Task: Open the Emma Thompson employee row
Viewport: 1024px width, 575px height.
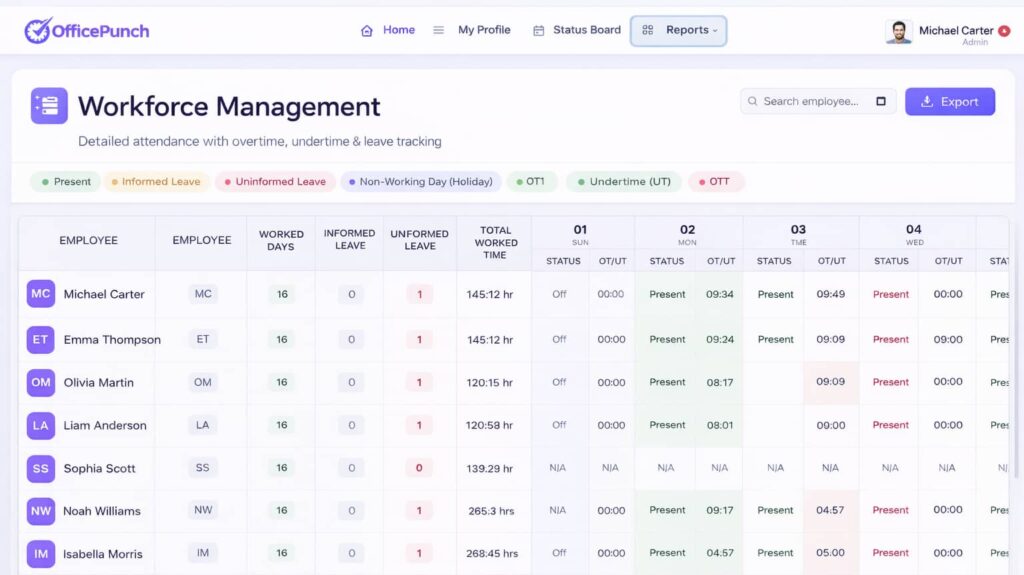Action: click(513, 340)
